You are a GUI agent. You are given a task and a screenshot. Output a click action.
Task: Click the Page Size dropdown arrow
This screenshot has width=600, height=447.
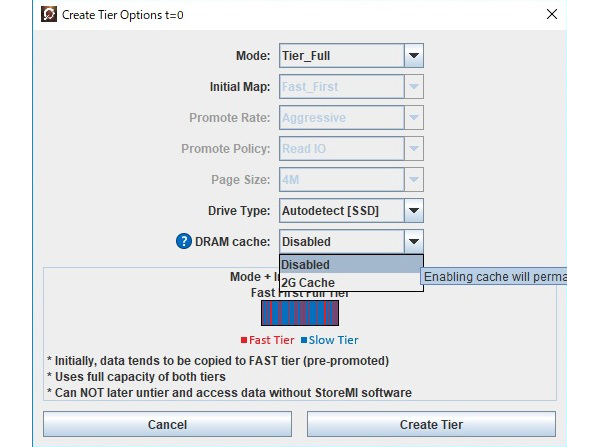point(414,179)
